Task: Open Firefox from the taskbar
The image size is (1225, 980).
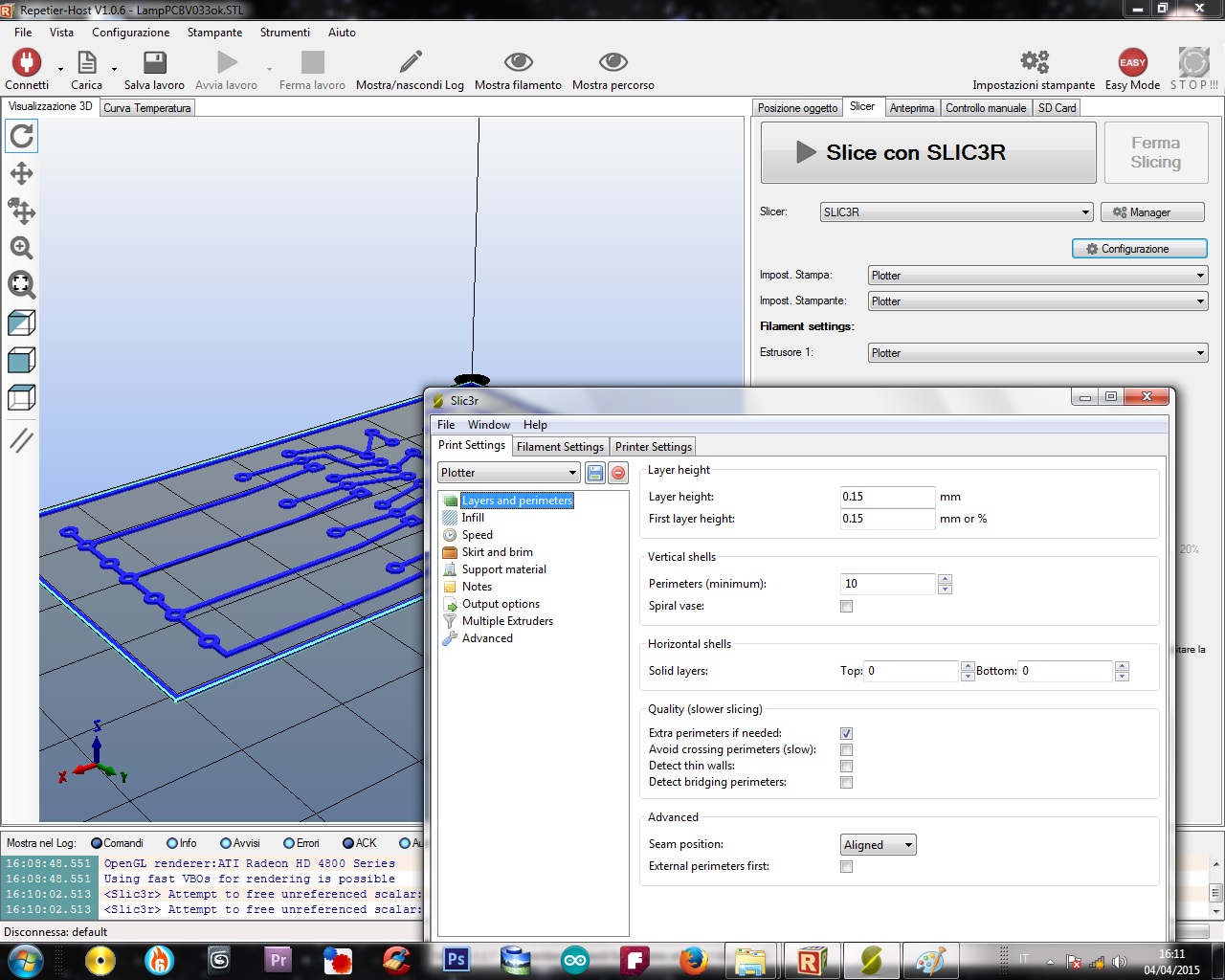Action: (x=693, y=960)
